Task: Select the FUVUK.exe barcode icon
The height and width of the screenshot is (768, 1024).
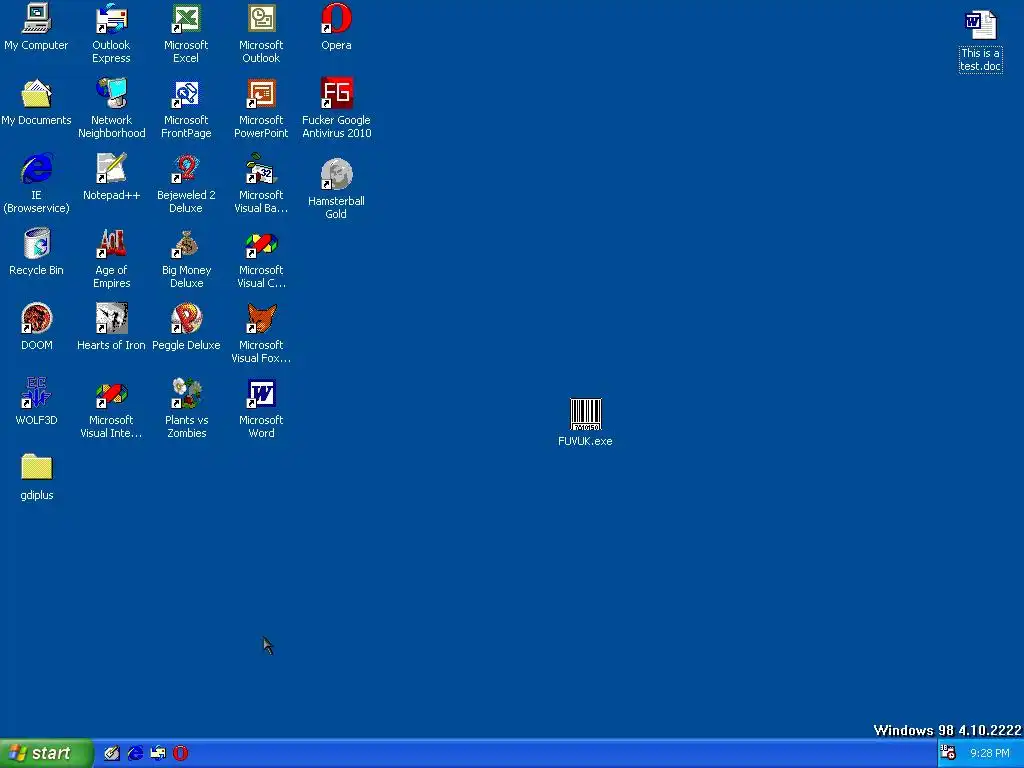Action: click(586, 414)
